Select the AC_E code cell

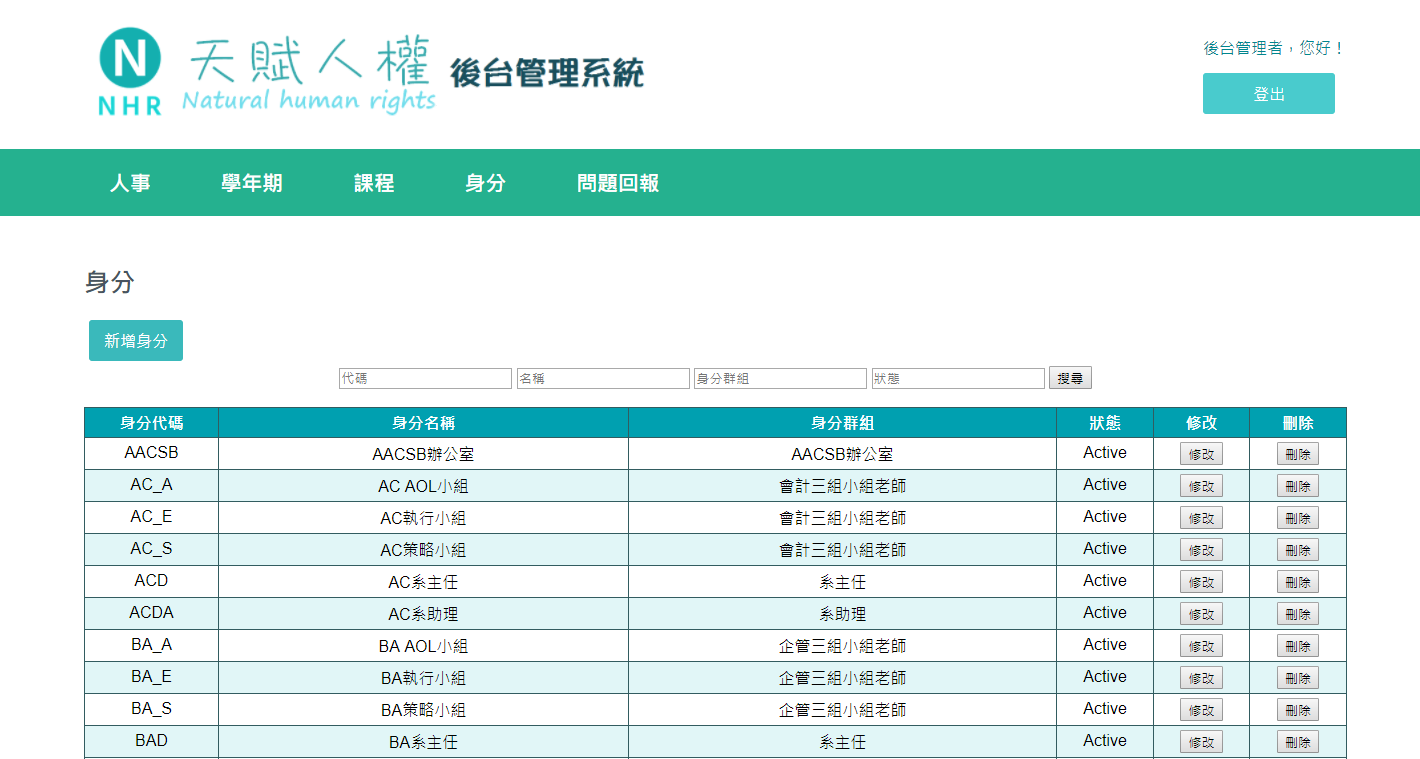pos(151,517)
